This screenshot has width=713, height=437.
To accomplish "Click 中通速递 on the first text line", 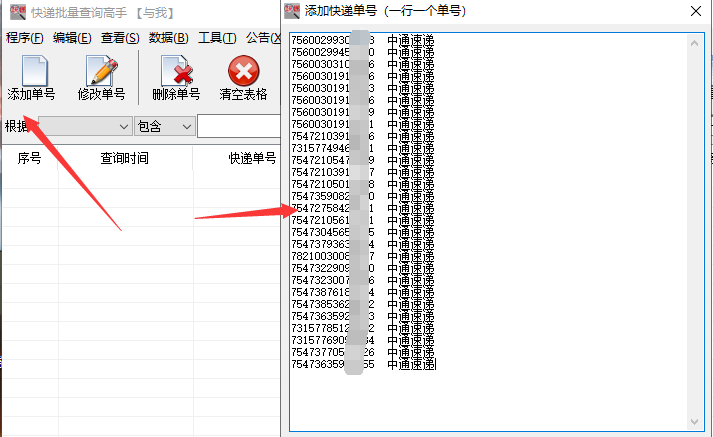I will click(411, 40).
